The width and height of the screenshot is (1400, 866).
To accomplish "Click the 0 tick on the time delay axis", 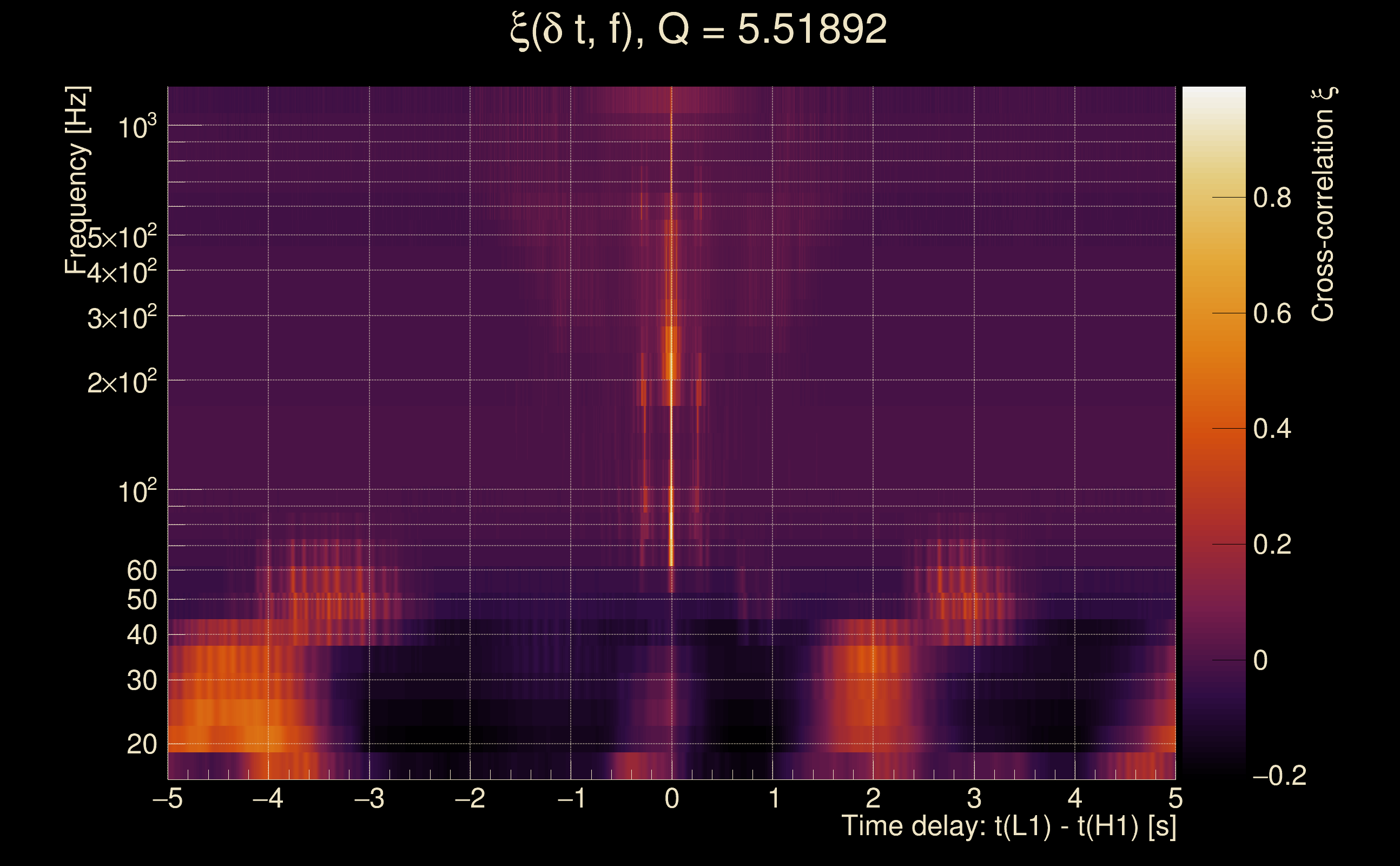I will pos(672,798).
